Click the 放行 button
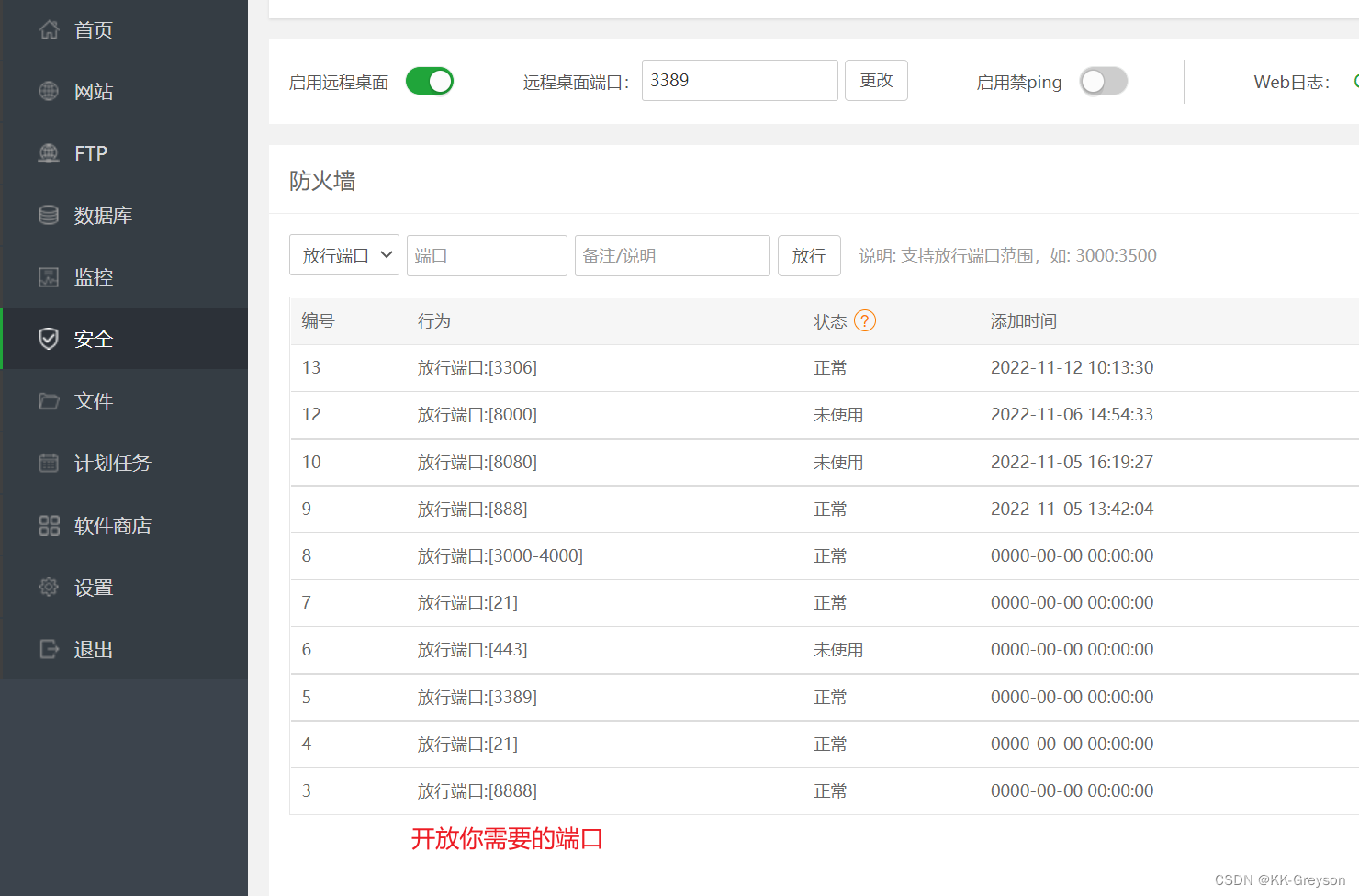This screenshot has height=896, width=1359. (809, 255)
